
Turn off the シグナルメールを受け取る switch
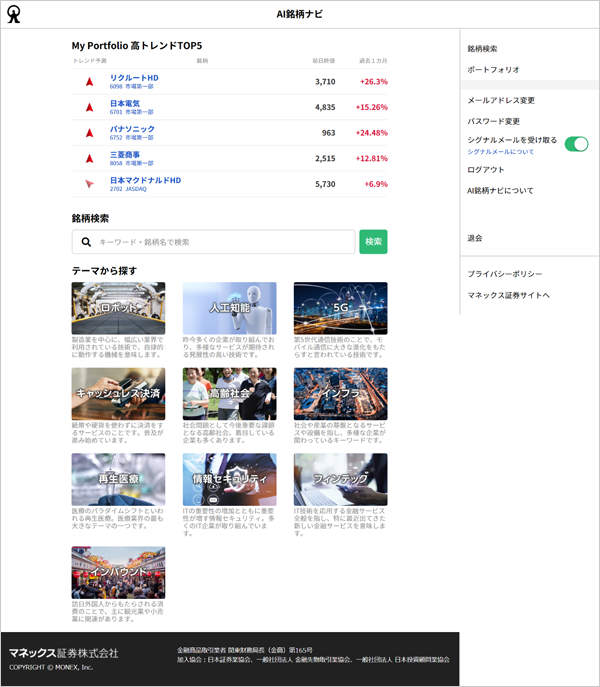click(x=576, y=144)
